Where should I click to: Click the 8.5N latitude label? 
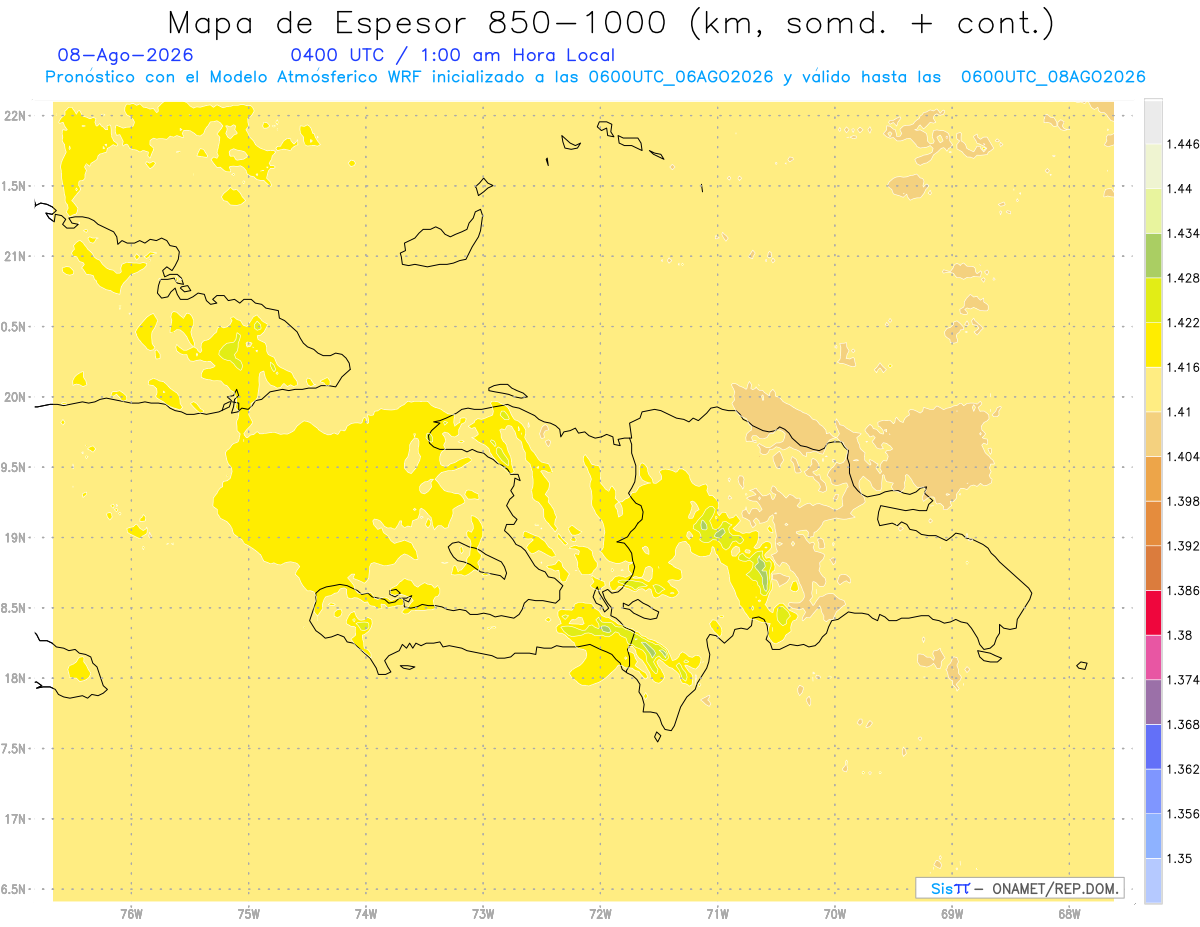(x=14, y=608)
